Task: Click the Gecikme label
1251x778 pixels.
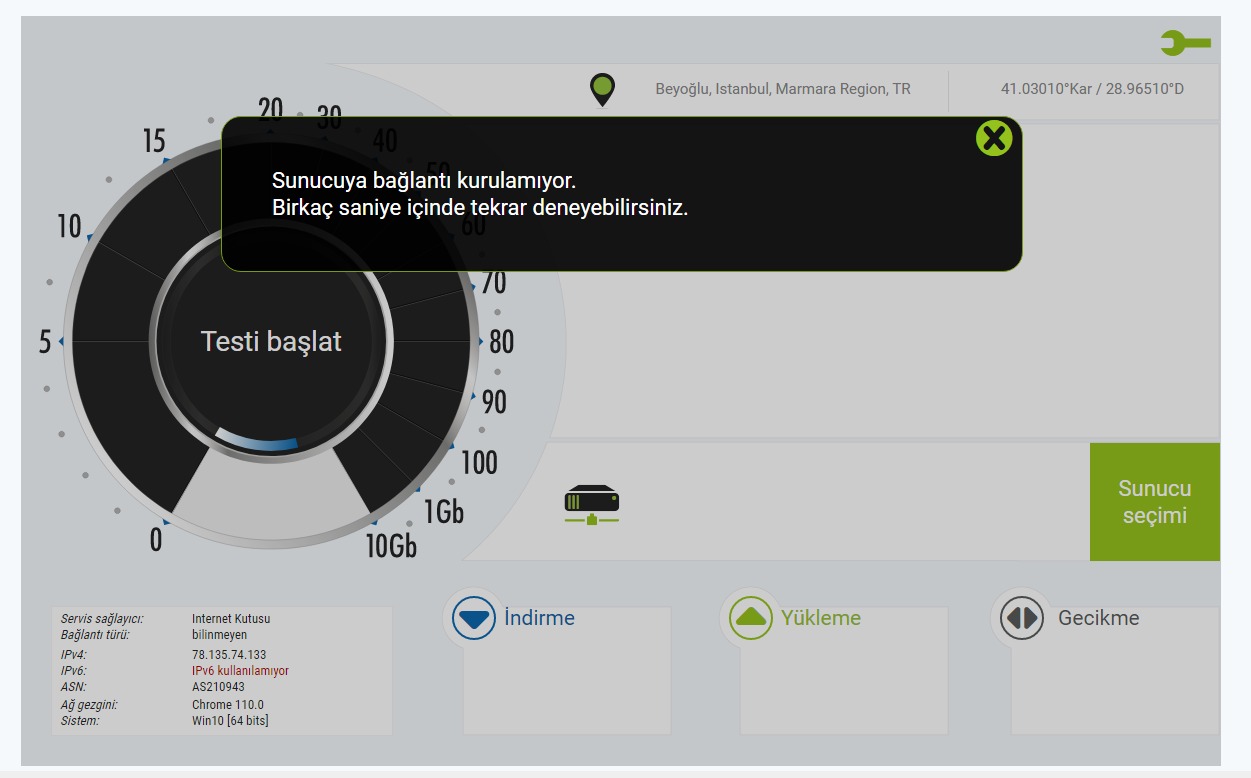Action: tap(1099, 618)
